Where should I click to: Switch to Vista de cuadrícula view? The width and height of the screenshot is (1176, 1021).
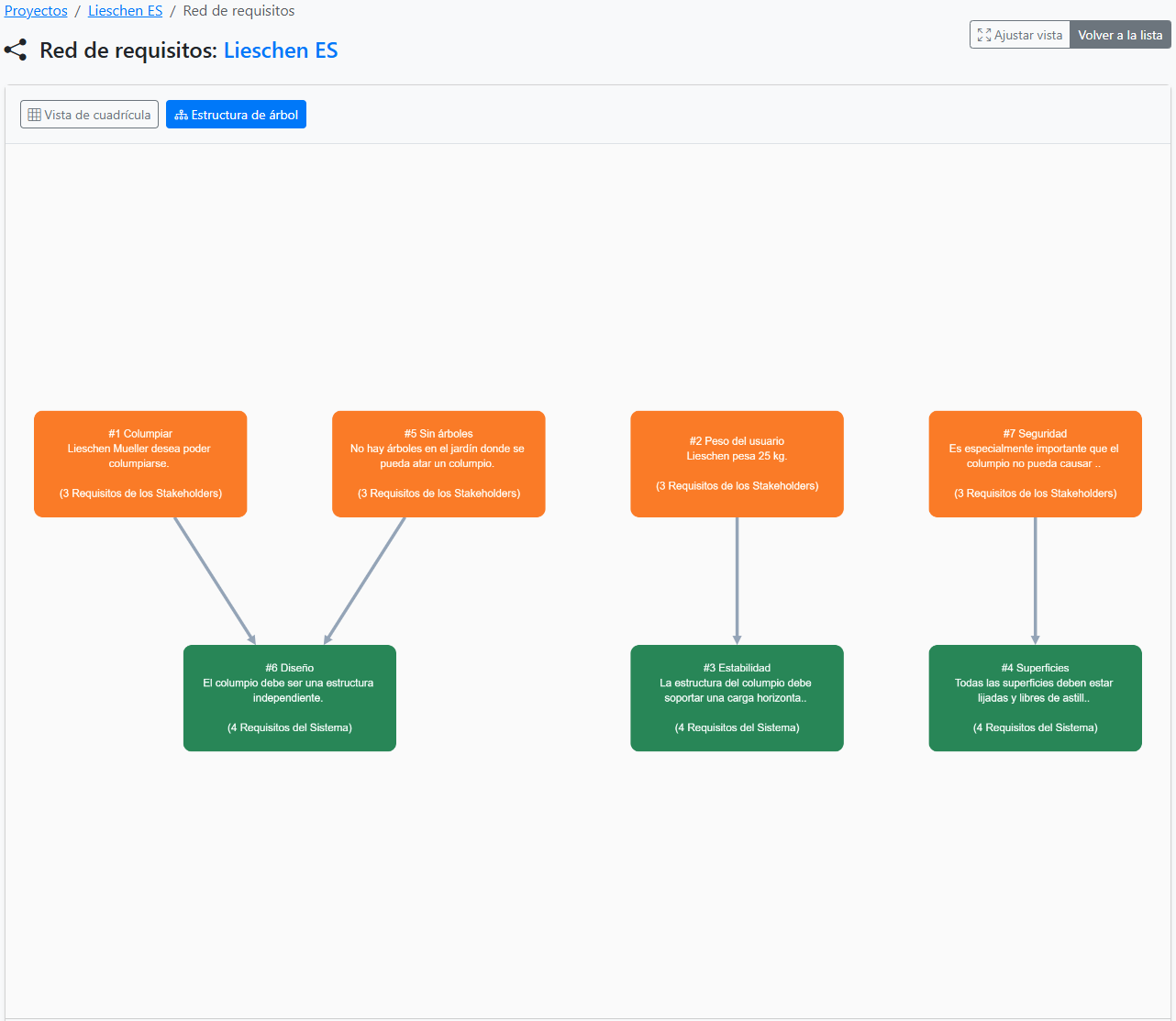[x=89, y=114]
